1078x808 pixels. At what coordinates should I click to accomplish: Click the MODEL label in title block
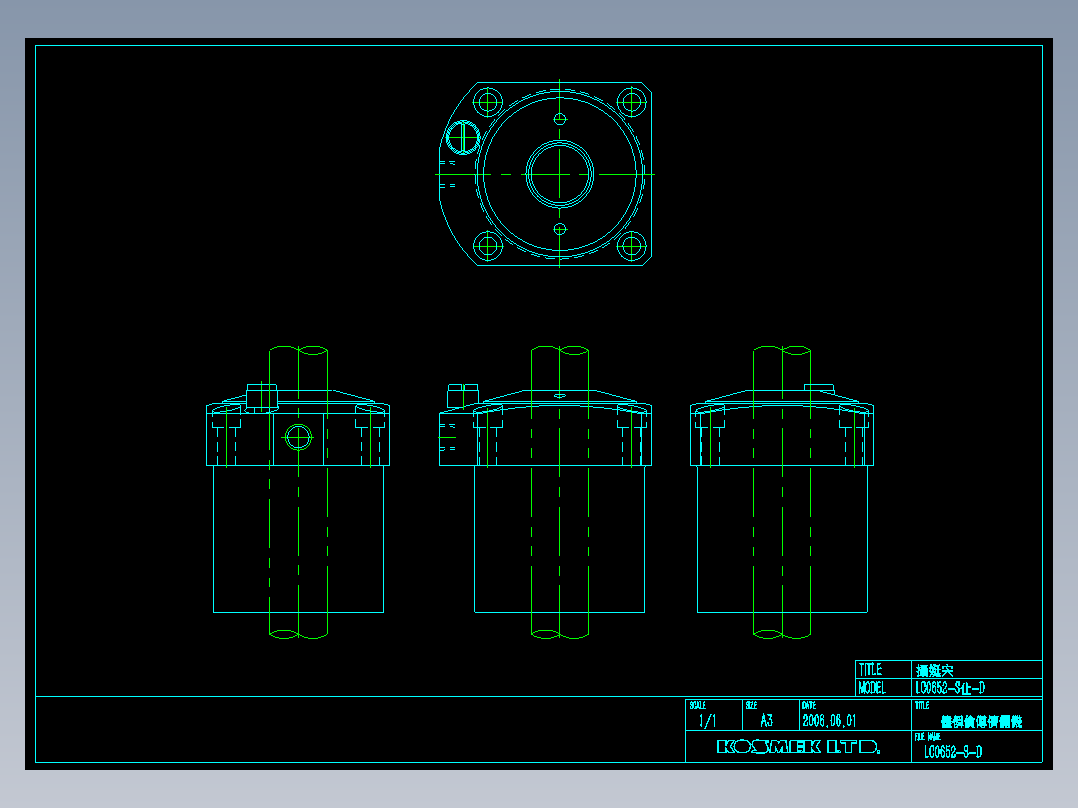872,688
